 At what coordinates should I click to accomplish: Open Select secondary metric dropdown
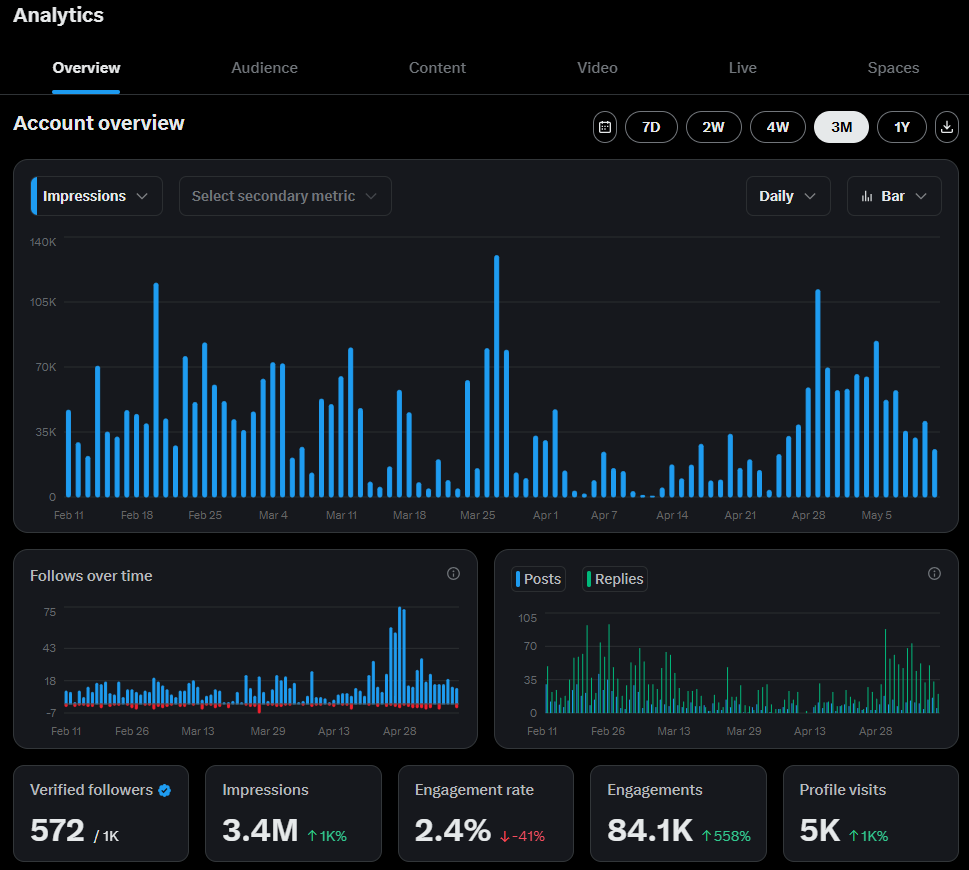[x=285, y=196]
